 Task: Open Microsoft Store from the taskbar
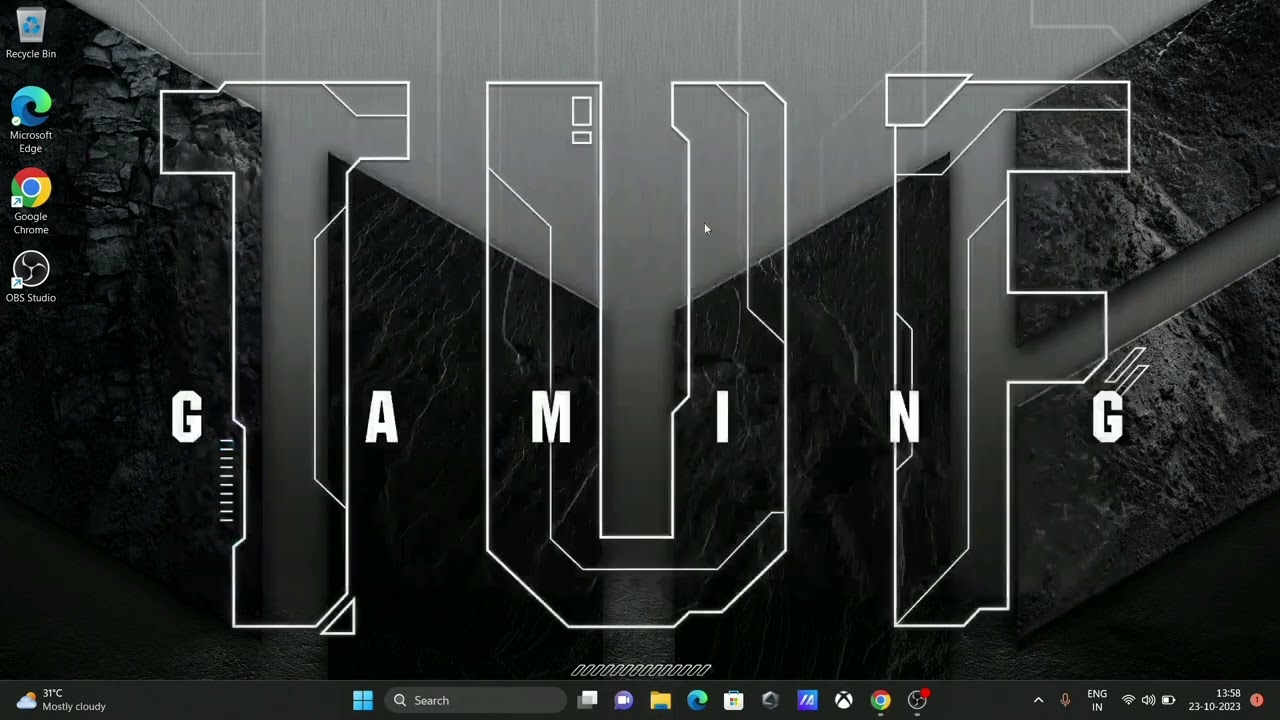(734, 700)
